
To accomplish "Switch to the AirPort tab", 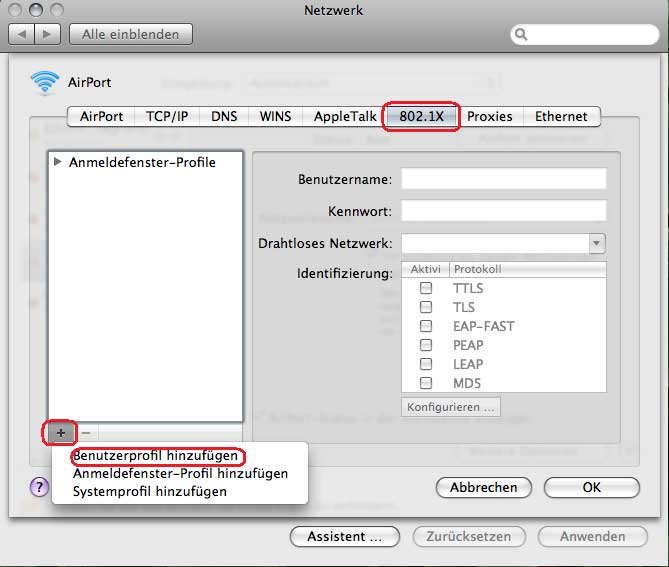I will [x=101, y=116].
